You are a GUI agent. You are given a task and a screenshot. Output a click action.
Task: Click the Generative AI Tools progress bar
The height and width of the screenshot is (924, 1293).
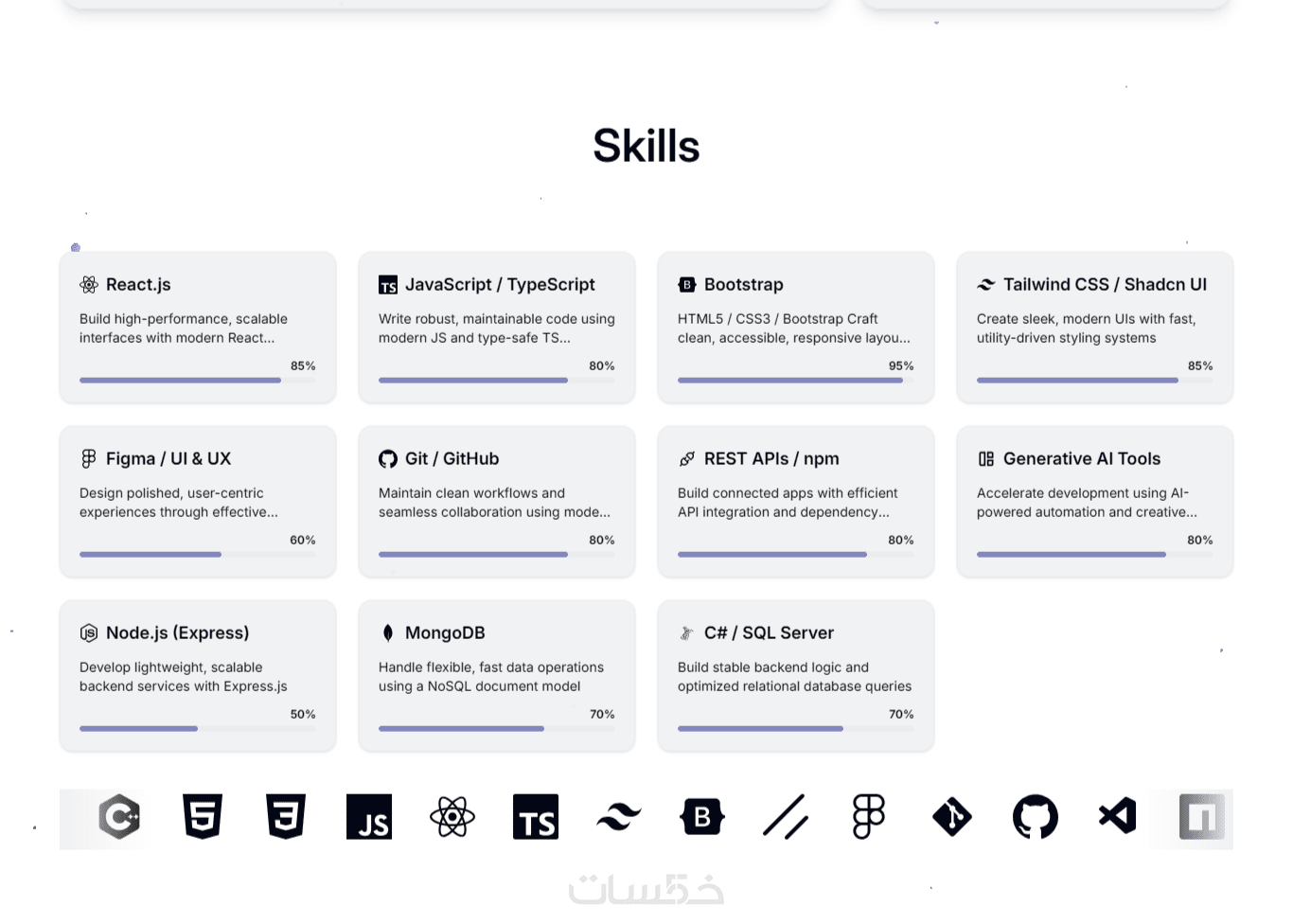click(x=1095, y=555)
